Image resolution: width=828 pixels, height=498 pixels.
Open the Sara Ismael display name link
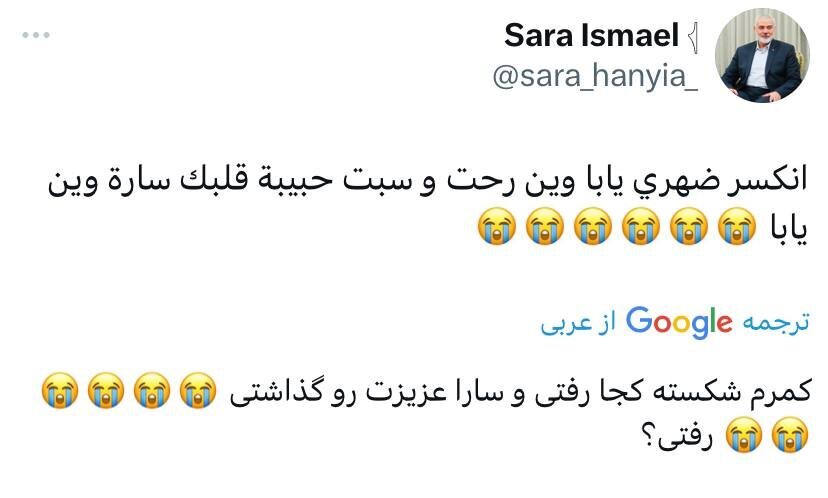pos(591,36)
